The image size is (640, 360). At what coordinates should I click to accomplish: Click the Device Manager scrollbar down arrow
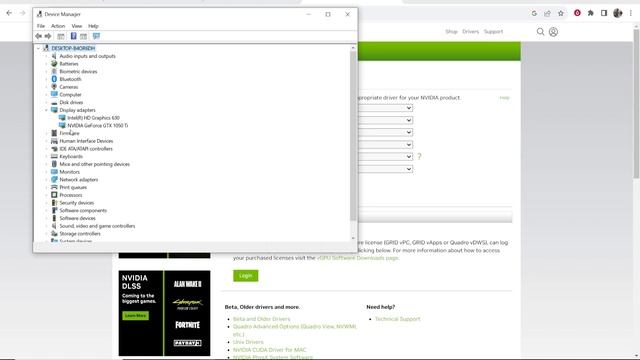(x=353, y=238)
